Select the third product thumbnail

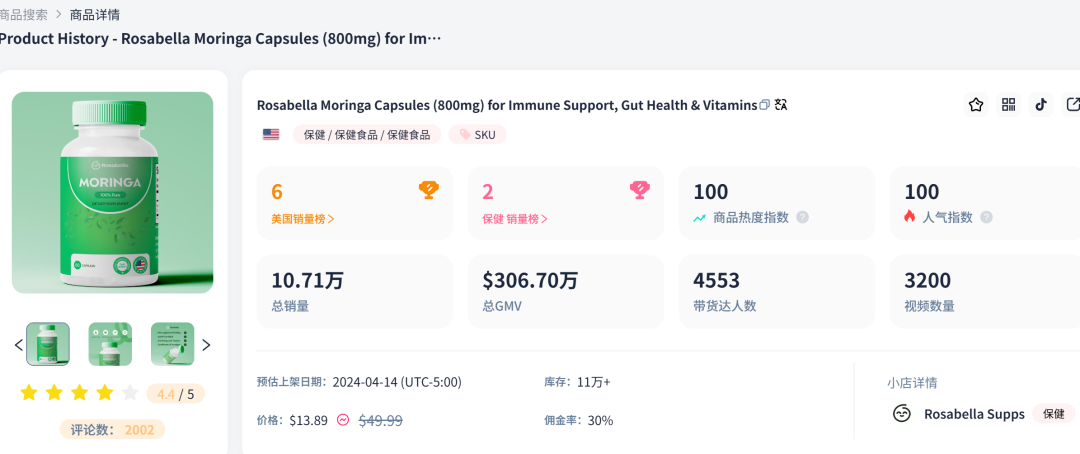point(172,344)
